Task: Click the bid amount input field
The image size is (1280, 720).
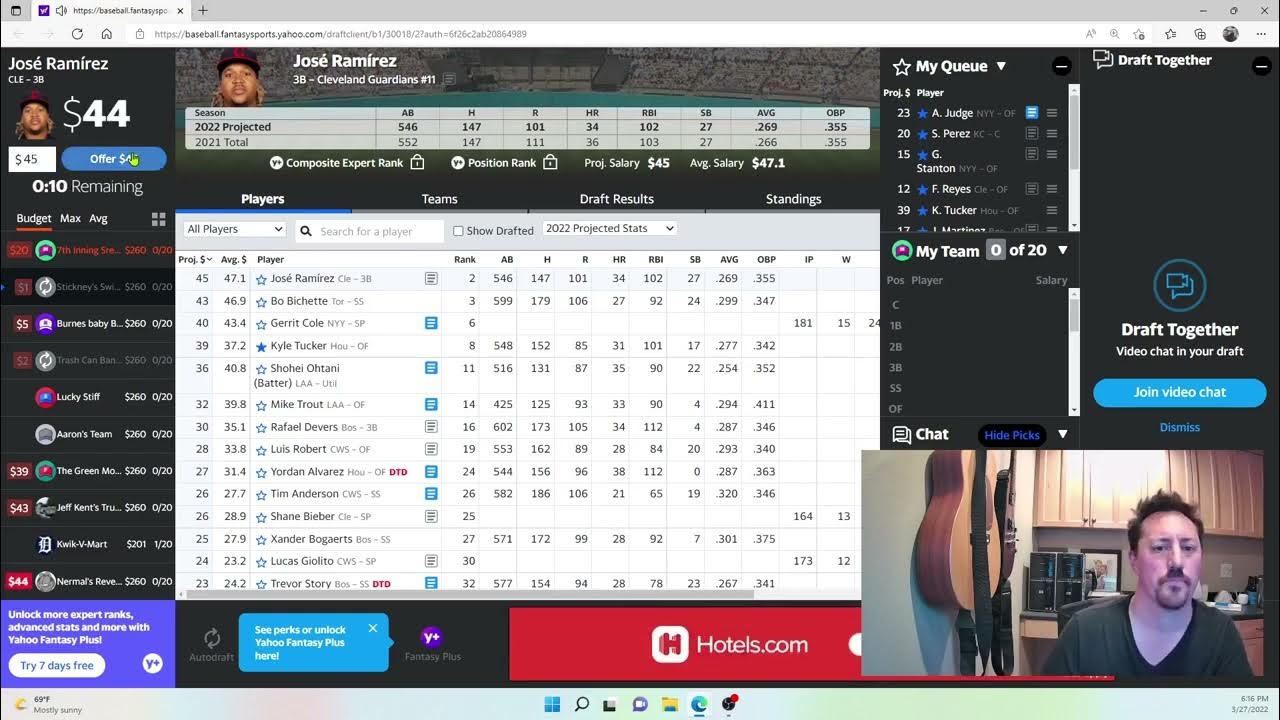Action: [32, 159]
